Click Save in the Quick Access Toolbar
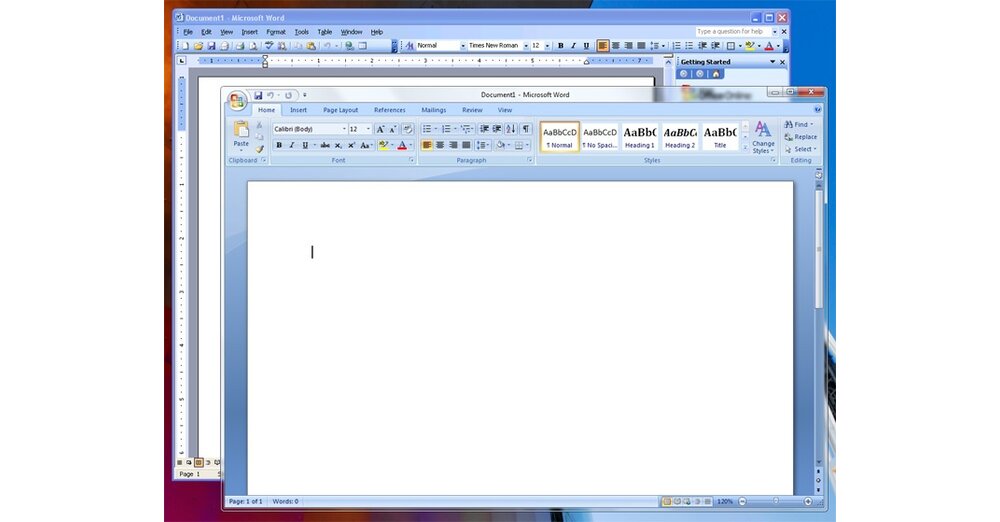Screen dimensions: 1000x522 coord(258,95)
